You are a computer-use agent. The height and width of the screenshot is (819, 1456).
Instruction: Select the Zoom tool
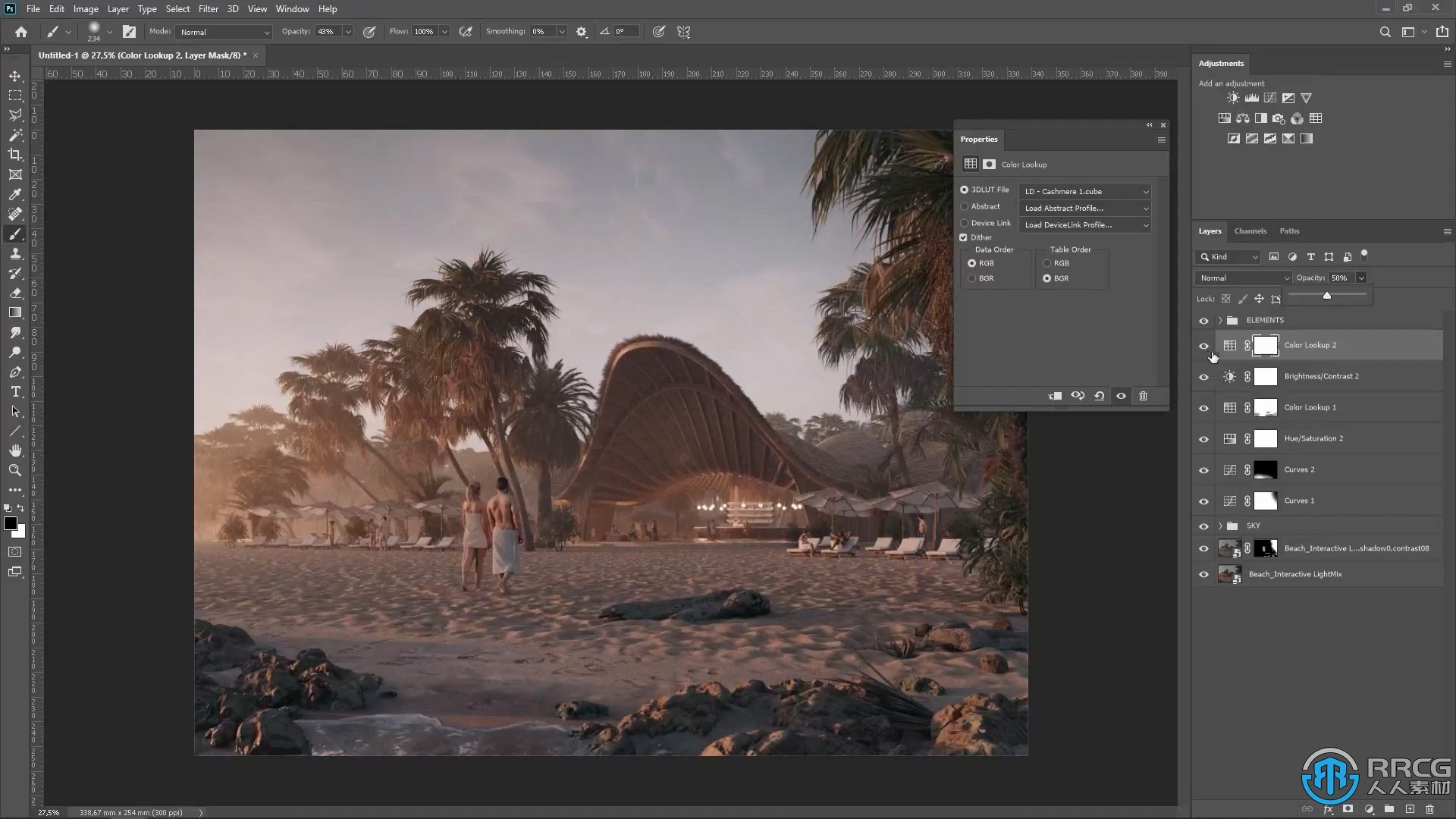(x=15, y=470)
